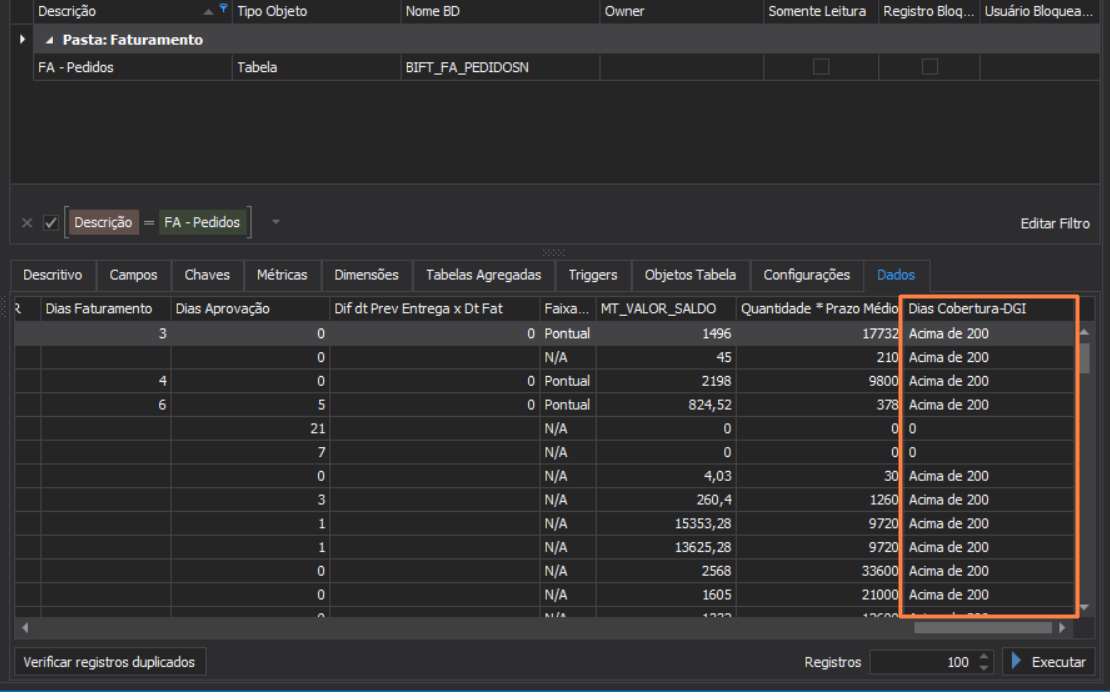Switch to the Métricas tab
Image resolution: width=1110 pixels, height=692 pixels.
pos(282,275)
